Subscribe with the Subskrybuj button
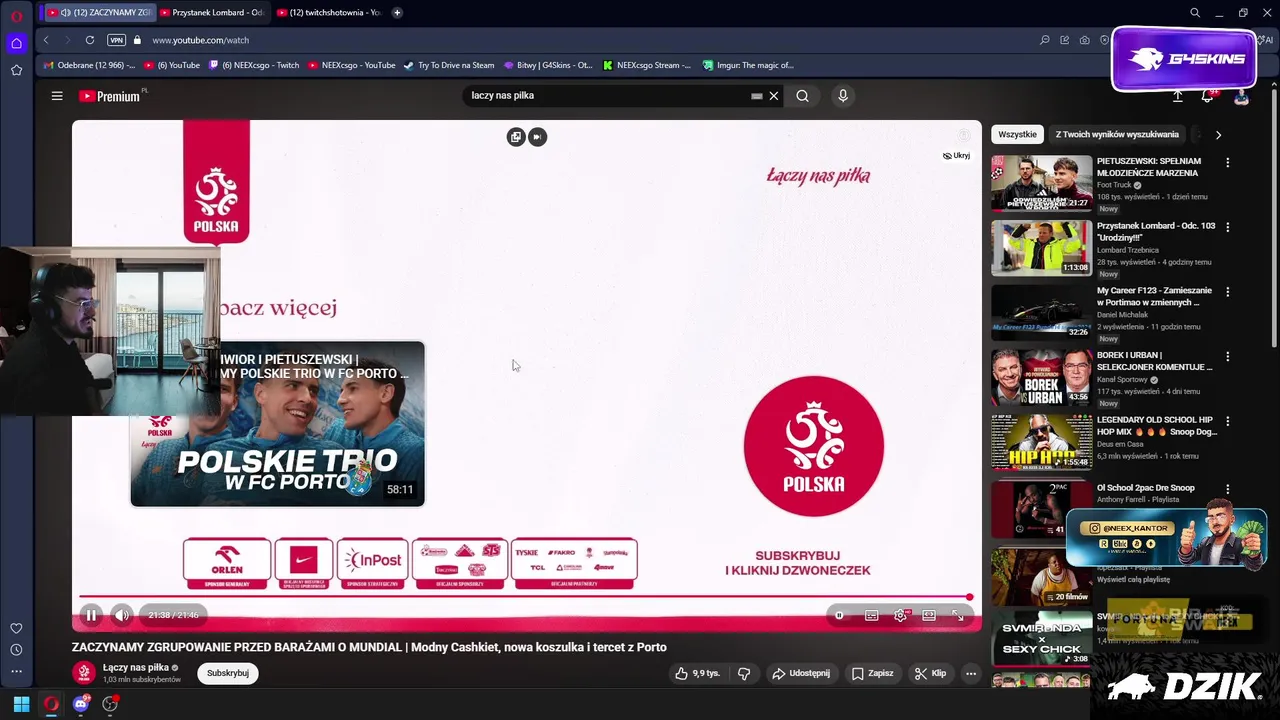1280x720 pixels. click(228, 673)
